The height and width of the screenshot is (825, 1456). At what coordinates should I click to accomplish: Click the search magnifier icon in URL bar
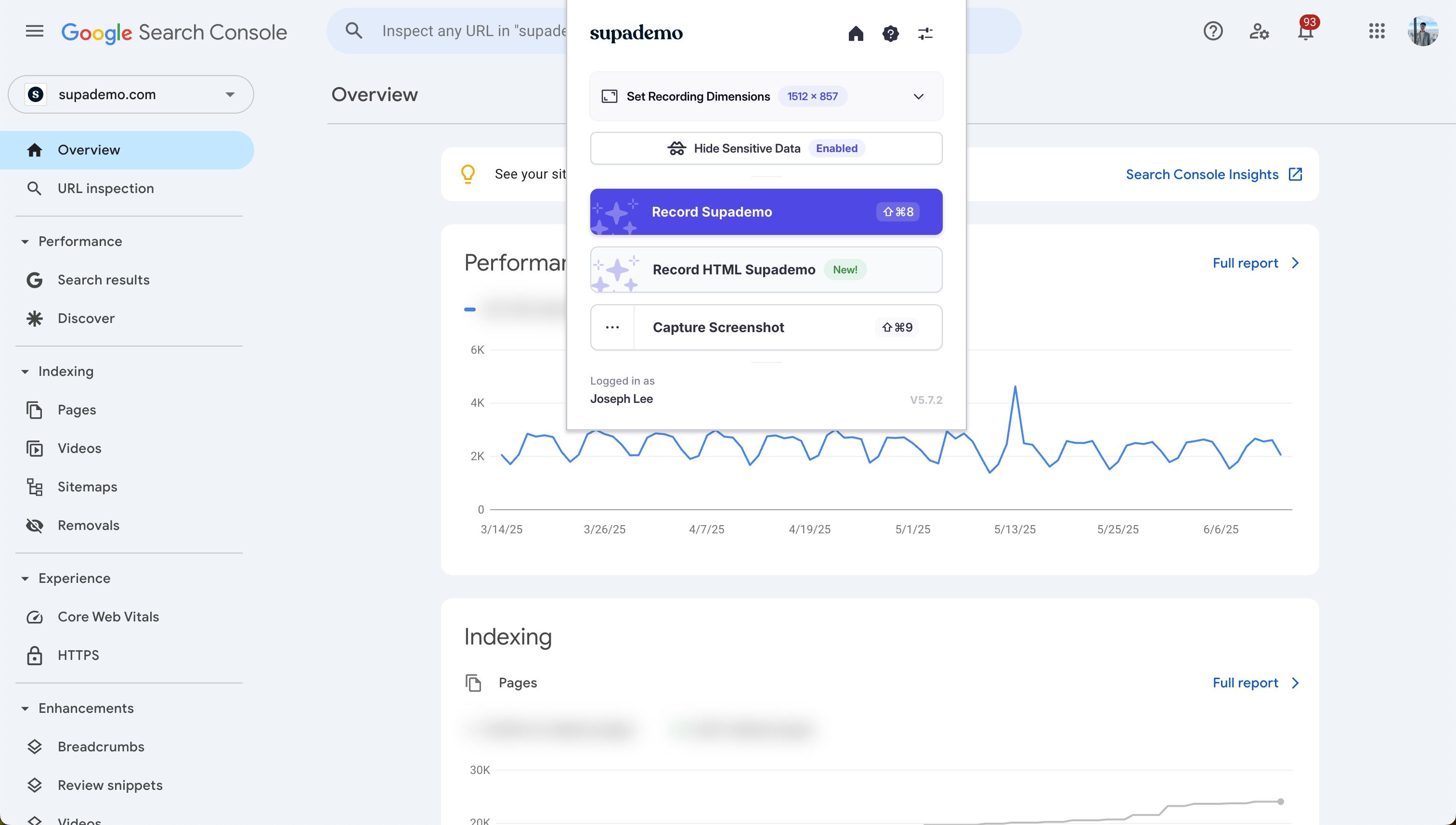(354, 31)
